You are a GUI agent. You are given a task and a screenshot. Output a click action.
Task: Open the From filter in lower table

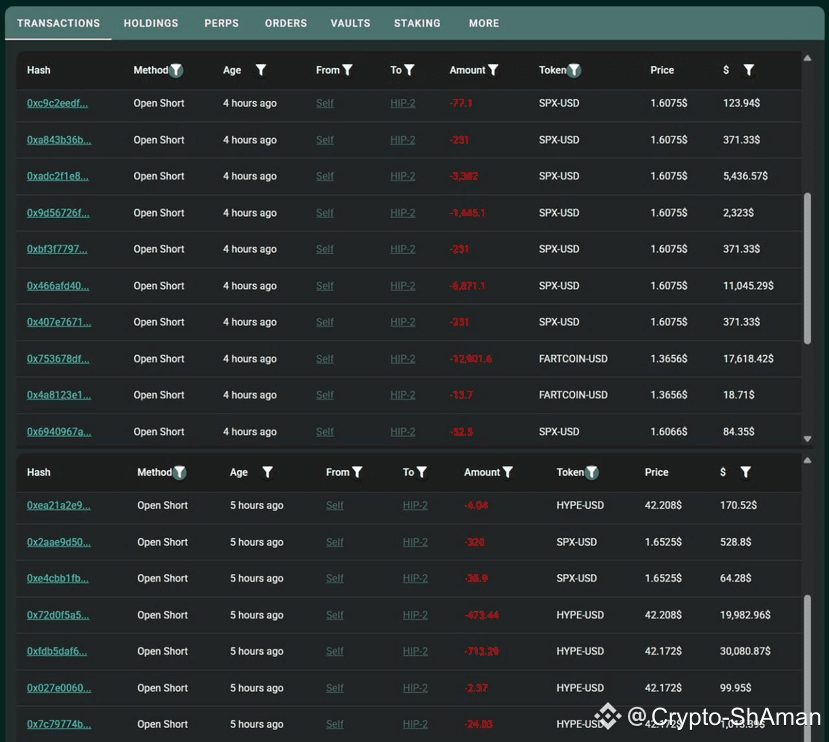coord(357,472)
